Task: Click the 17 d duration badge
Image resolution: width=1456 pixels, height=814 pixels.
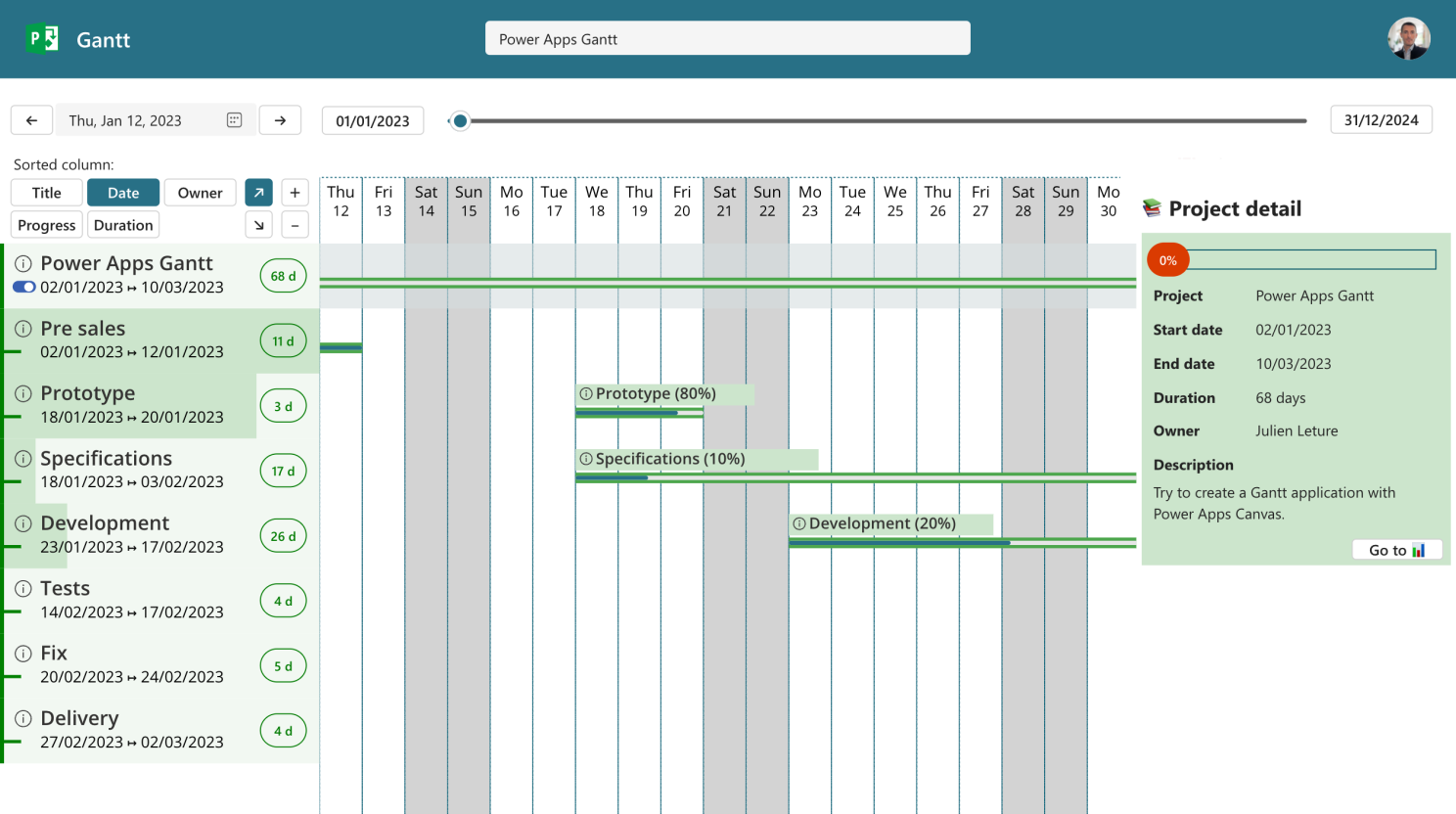Action: click(x=283, y=471)
